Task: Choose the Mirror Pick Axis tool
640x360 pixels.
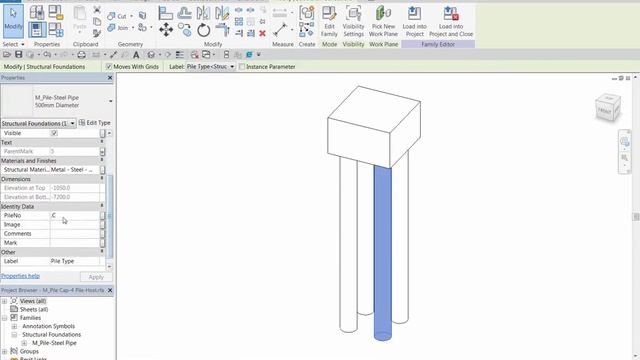Action: 203,13
